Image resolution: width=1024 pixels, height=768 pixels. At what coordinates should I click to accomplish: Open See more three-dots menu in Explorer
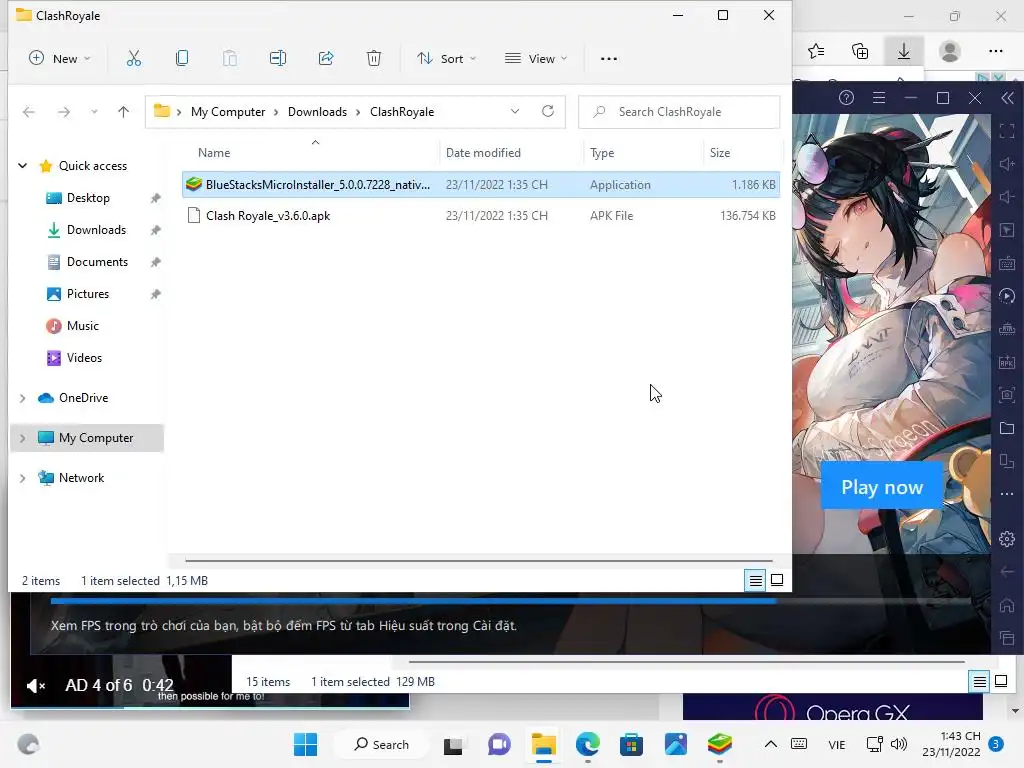coord(609,59)
